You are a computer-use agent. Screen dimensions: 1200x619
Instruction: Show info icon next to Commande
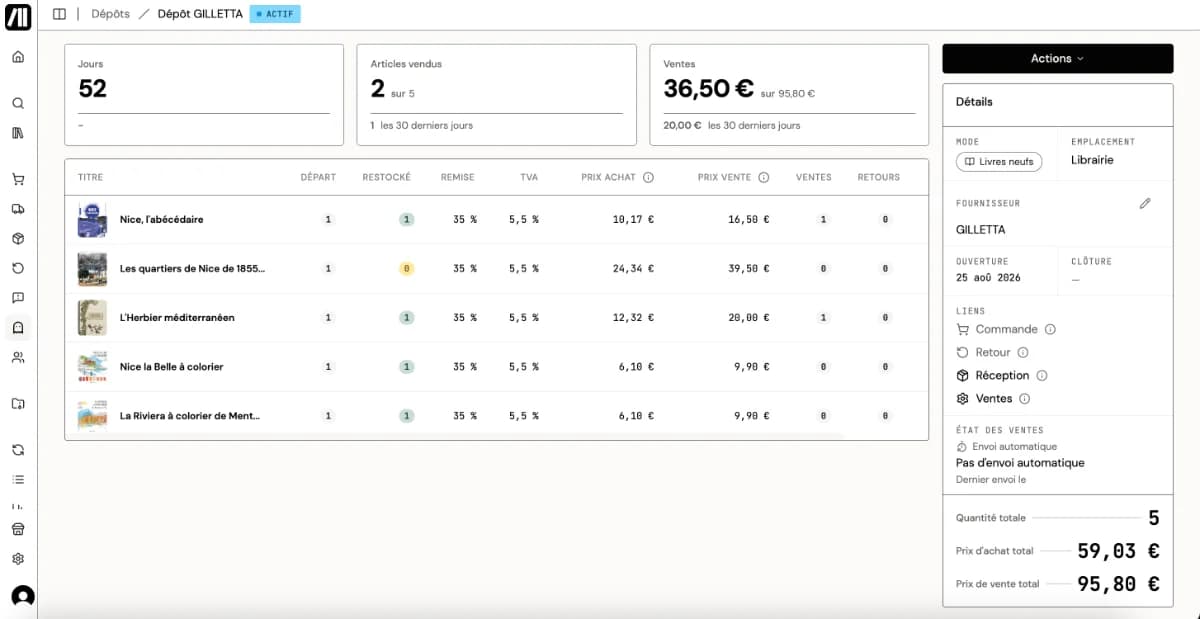pyautogui.click(x=1050, y=329)
